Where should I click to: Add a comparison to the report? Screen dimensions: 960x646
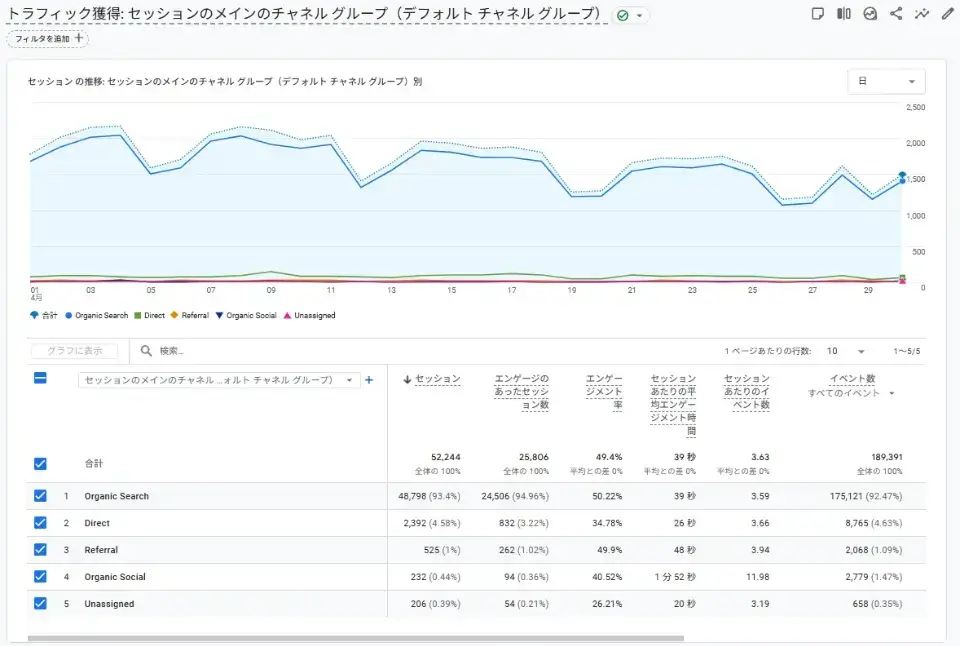[x=844, y=13]
